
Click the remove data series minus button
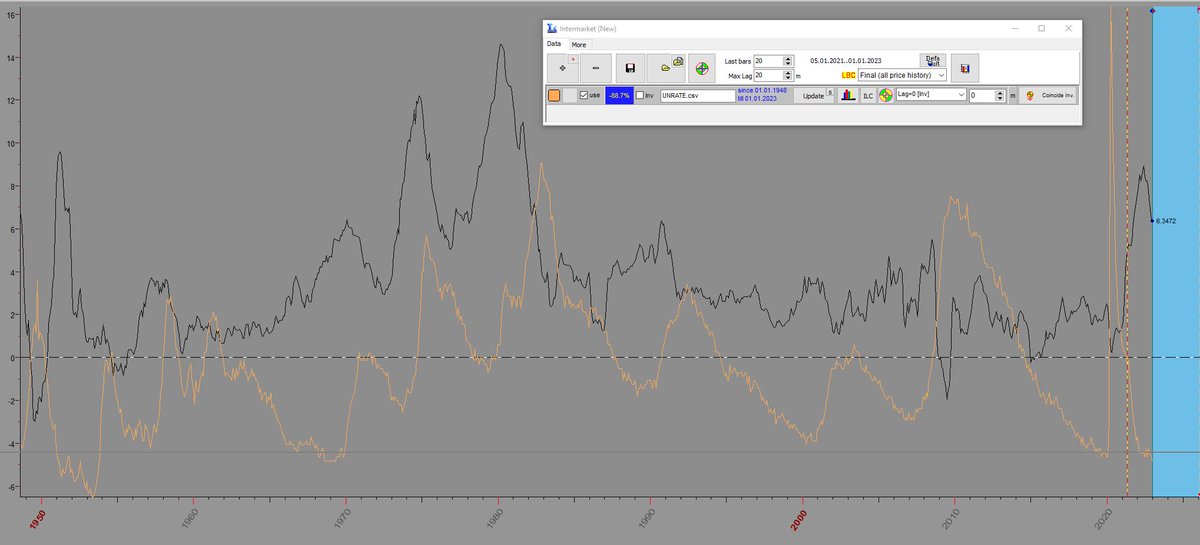(x=596, y=68)
